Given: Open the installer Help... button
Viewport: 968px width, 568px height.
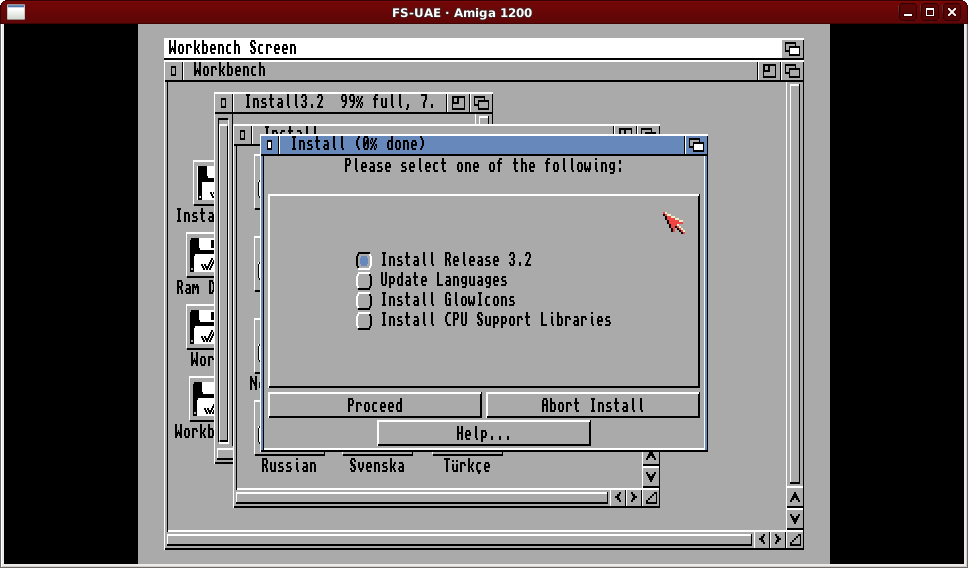Looking at the screenshot, I should click(x=483, y=433).
